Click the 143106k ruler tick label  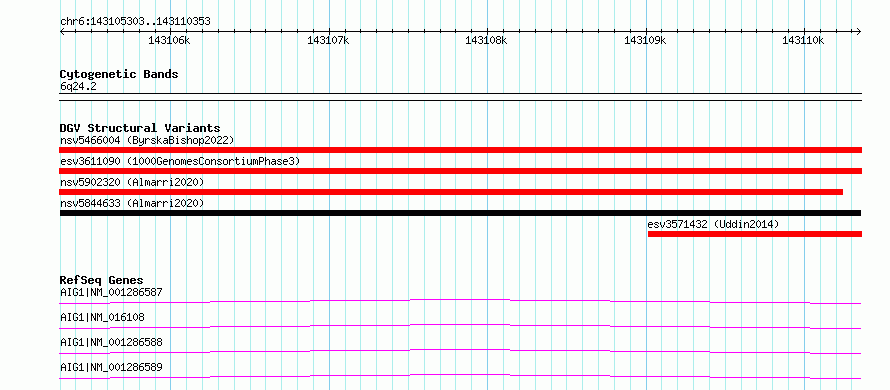click(x=169, y=41)
